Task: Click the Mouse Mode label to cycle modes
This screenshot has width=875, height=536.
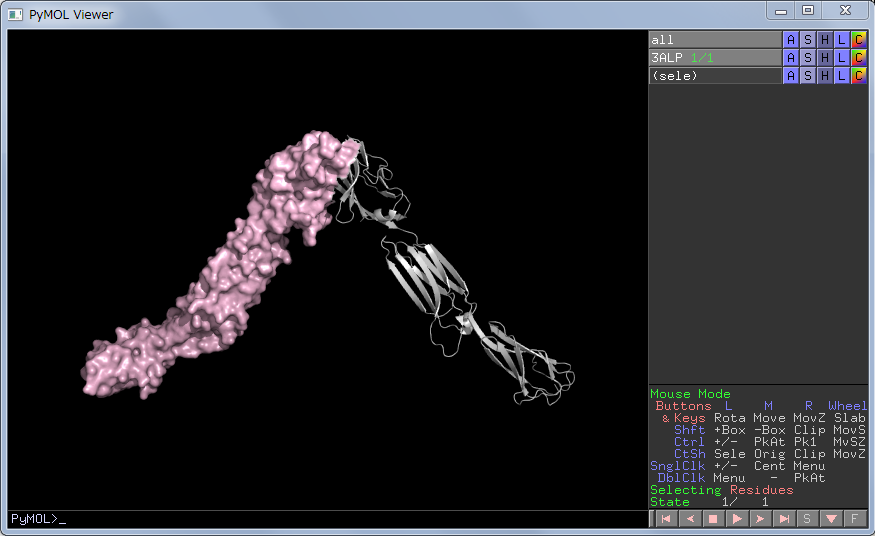Action: point(691,394)
